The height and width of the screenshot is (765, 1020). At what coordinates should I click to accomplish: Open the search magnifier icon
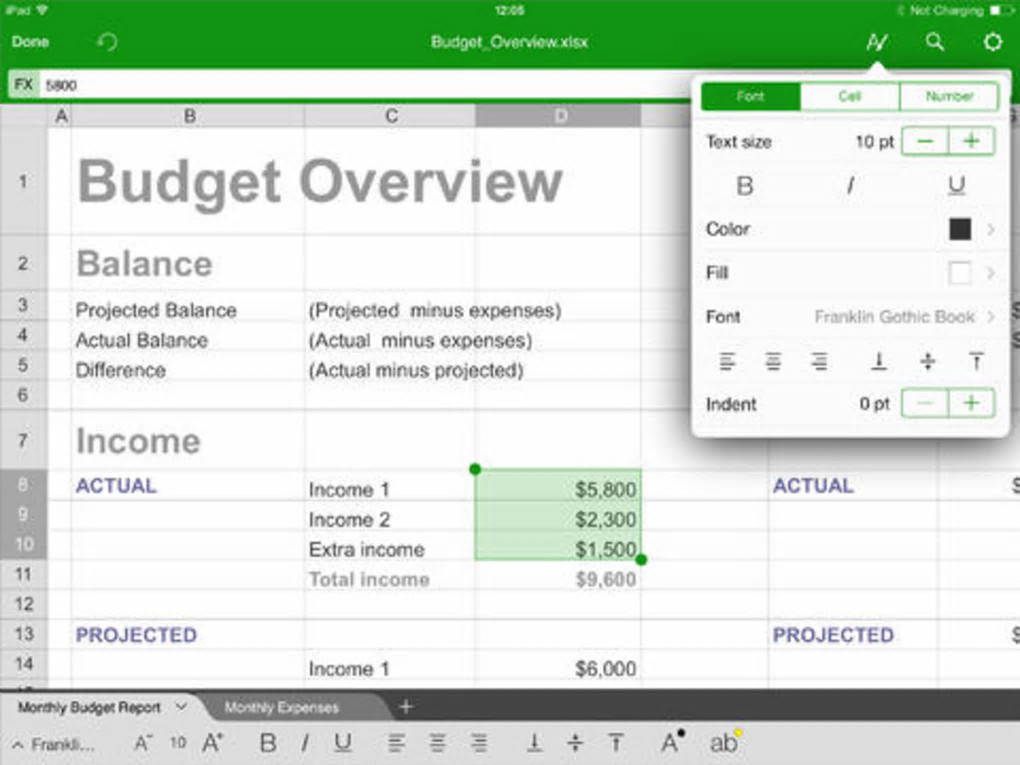[x=934, y=42]
